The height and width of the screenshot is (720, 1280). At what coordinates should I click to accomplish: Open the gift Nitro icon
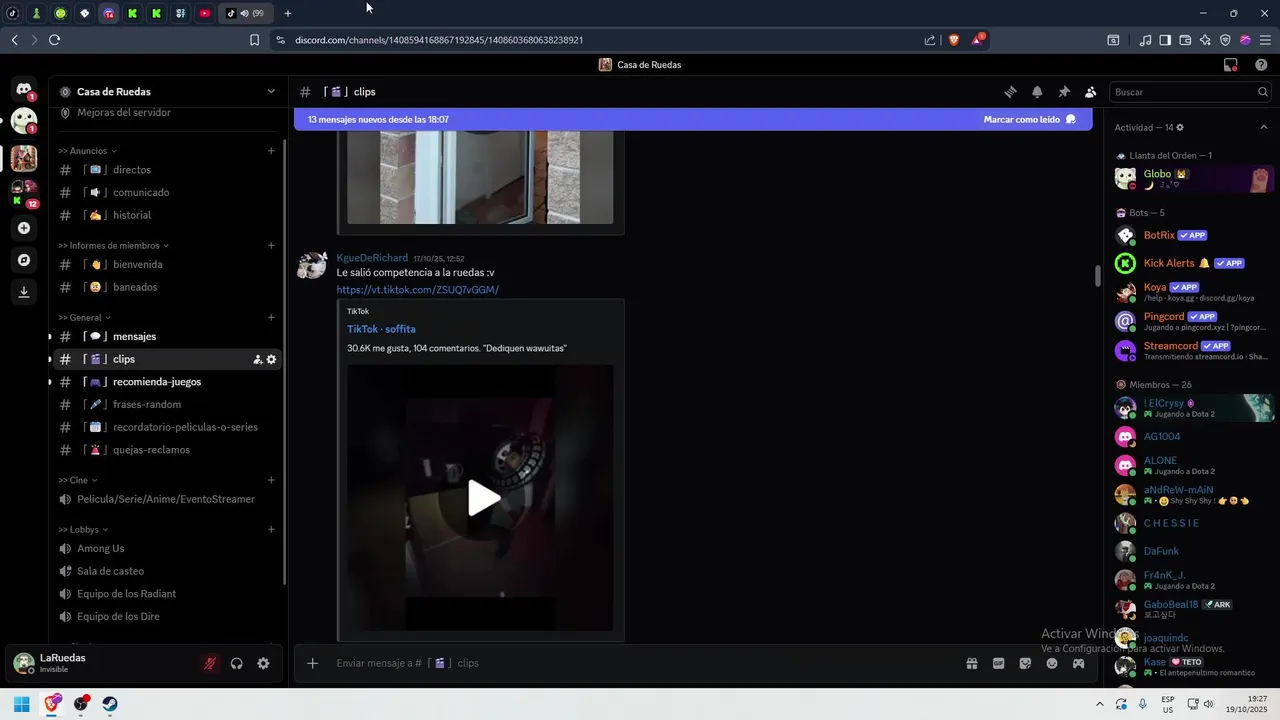click(x=971, y=663)
